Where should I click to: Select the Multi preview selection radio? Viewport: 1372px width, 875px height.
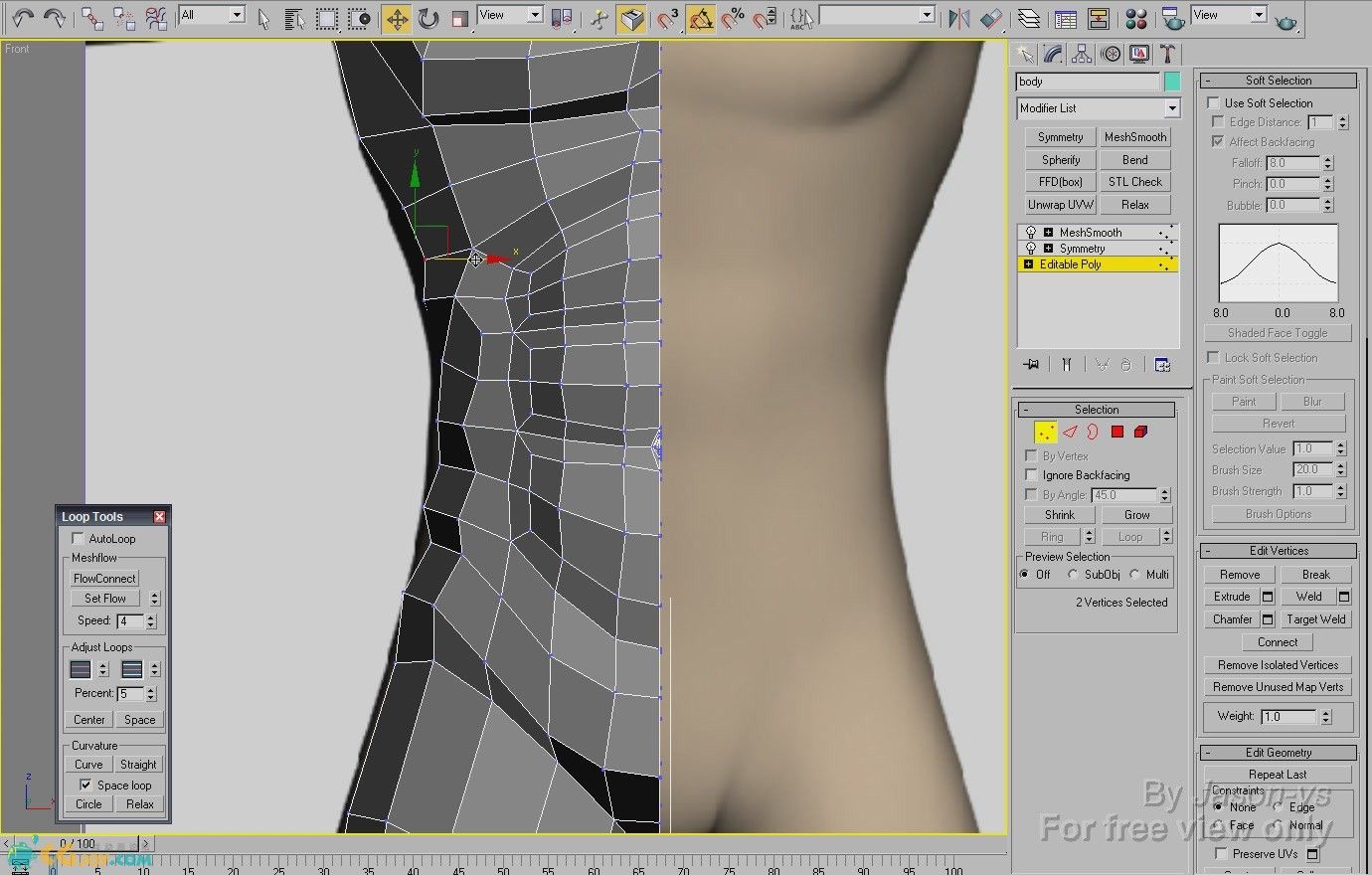click(1134, 574)
